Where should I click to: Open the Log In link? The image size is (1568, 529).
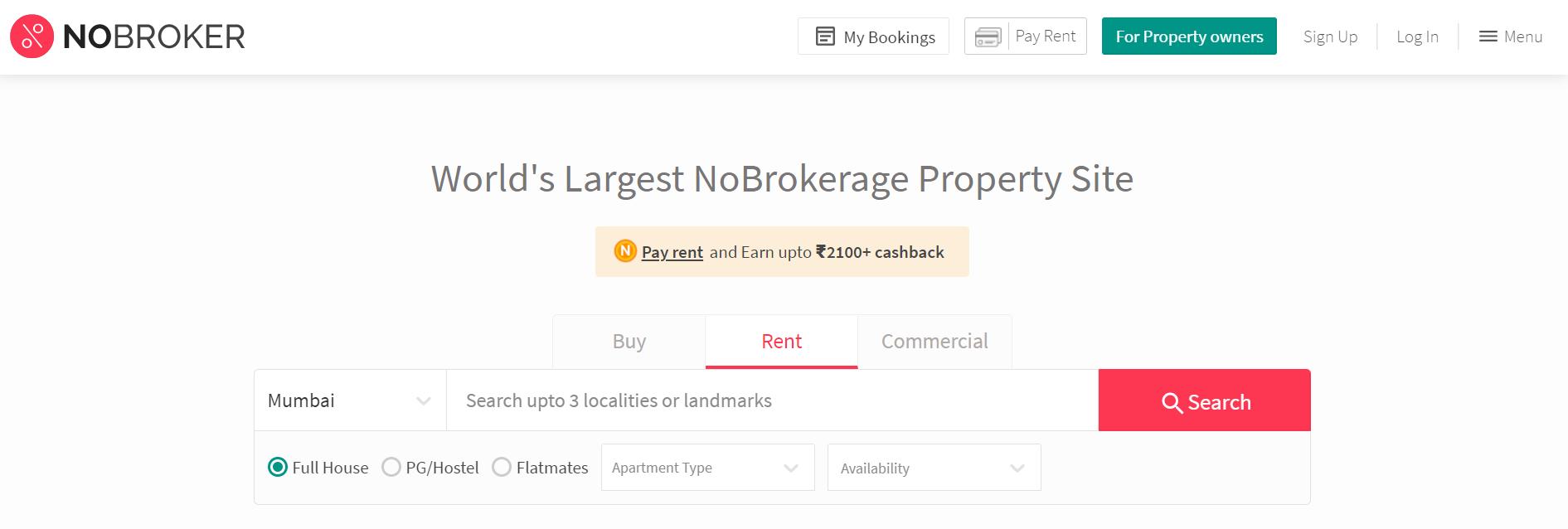[x=1417, y=36]
